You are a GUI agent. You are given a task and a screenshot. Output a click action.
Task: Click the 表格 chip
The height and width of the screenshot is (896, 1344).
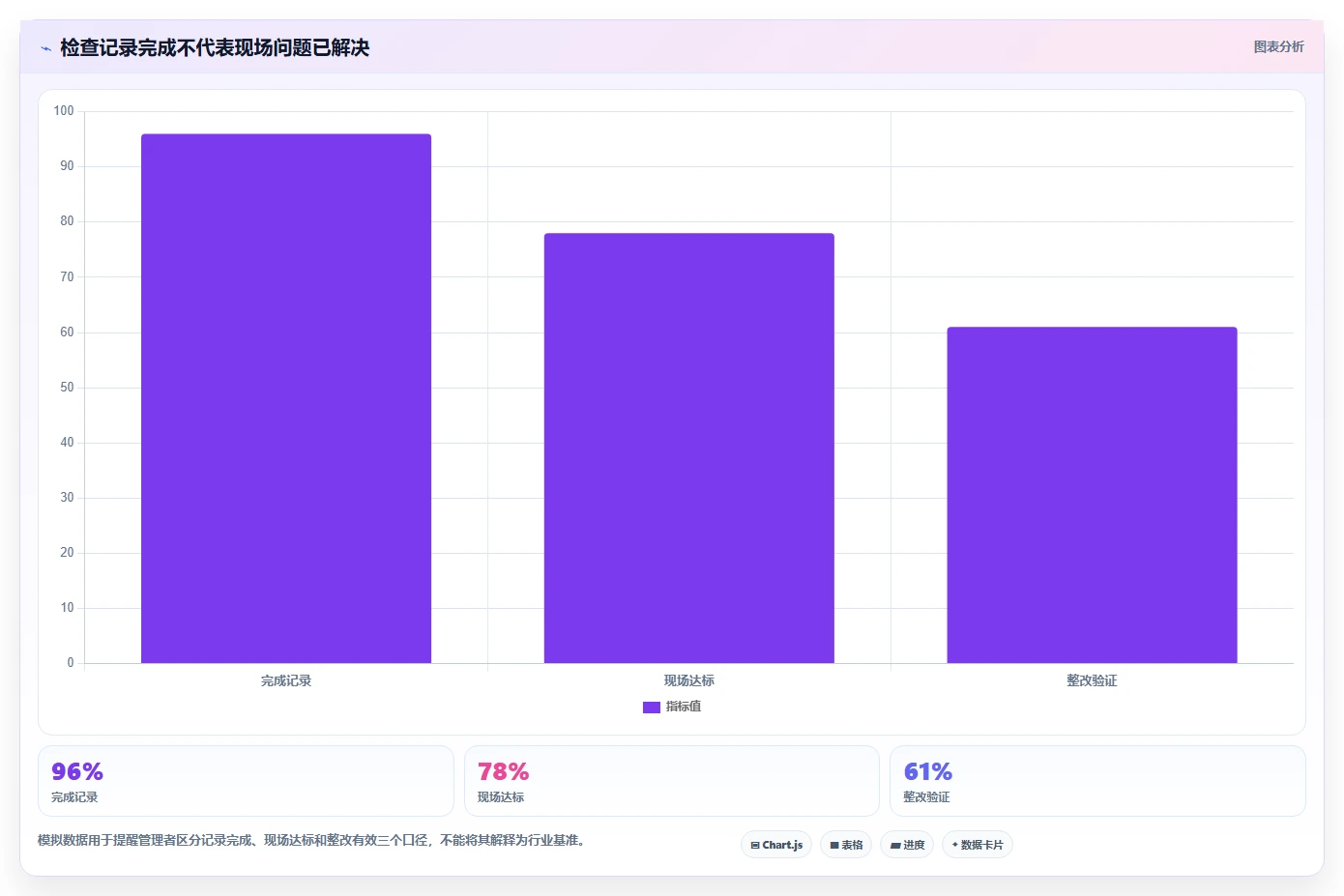846,845
